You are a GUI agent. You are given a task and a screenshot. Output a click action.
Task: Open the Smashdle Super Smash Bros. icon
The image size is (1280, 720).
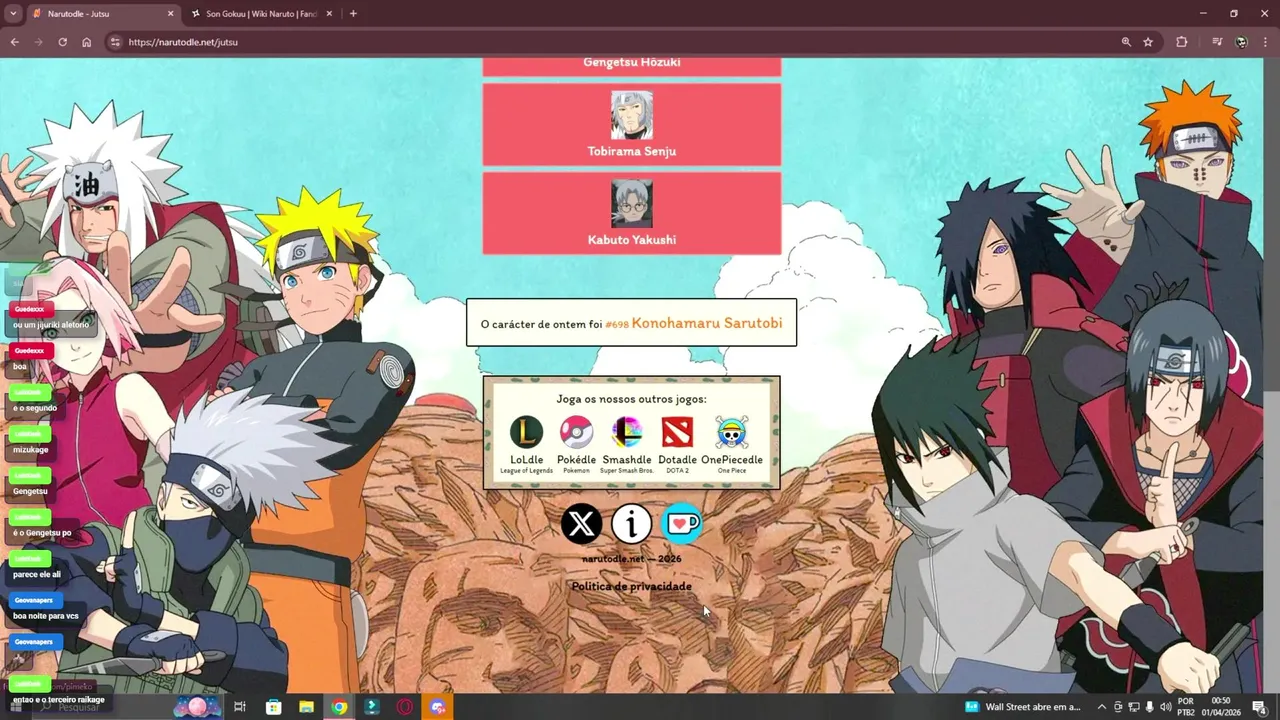pyautogui.click(x=627, y=432)
